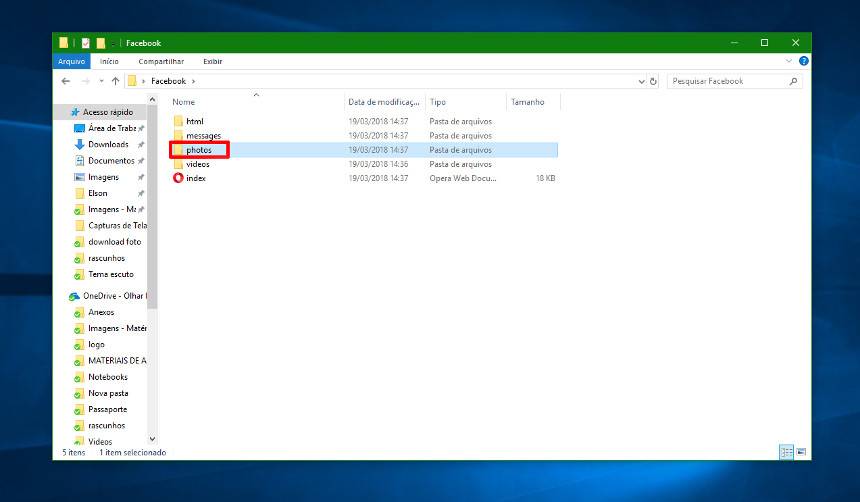Switch to the Exibir tab
The image size is (860, 502).
click(x=213, y=61)
